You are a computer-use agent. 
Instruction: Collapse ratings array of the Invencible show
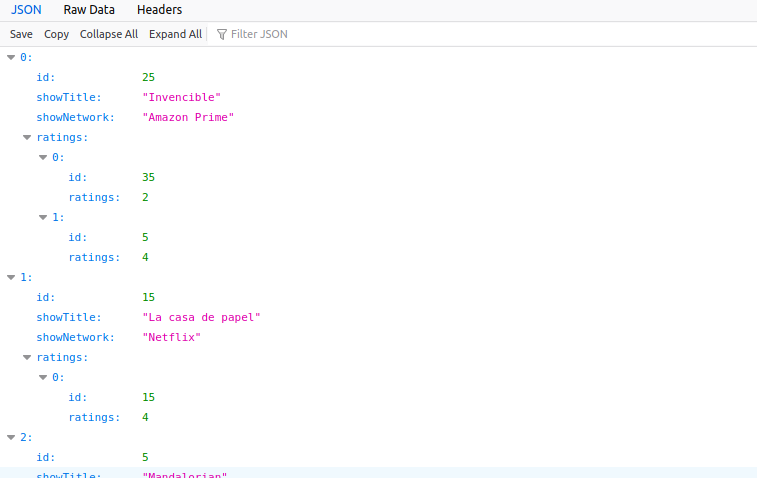27,138
